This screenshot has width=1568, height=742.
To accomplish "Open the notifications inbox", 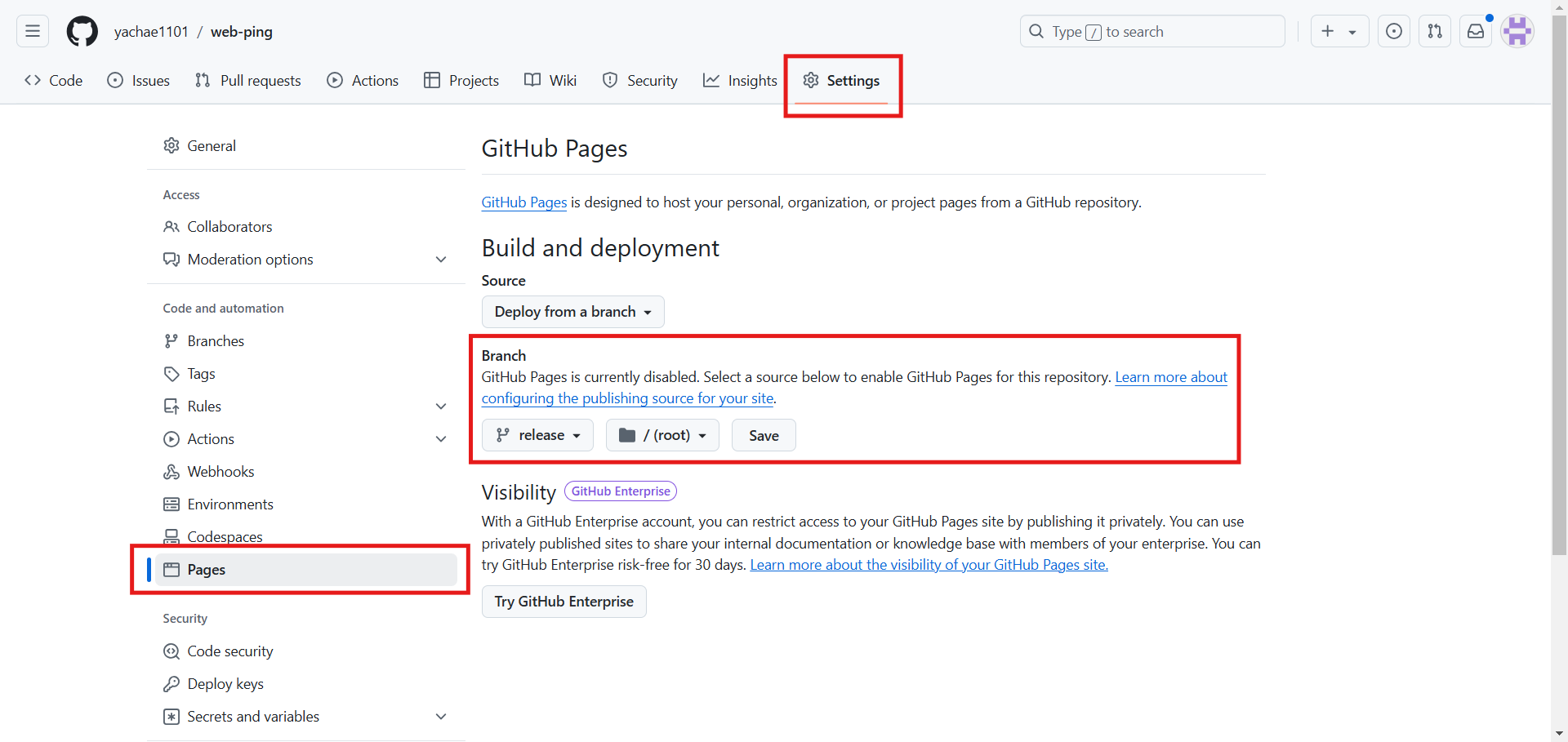I will click(1476, 31).
